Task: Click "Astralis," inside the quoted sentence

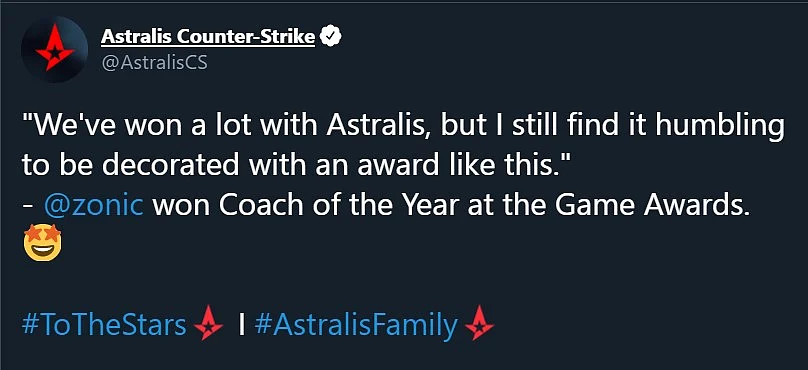Action: click(381, 128)
